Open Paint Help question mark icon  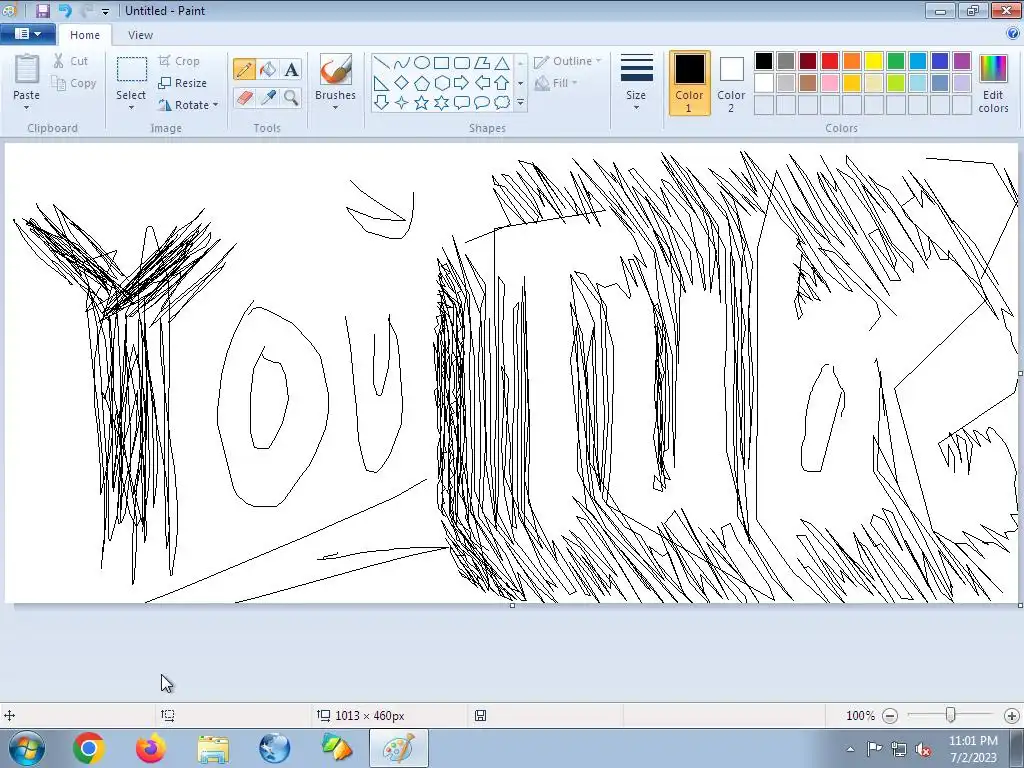click(x=1013, y=34)
